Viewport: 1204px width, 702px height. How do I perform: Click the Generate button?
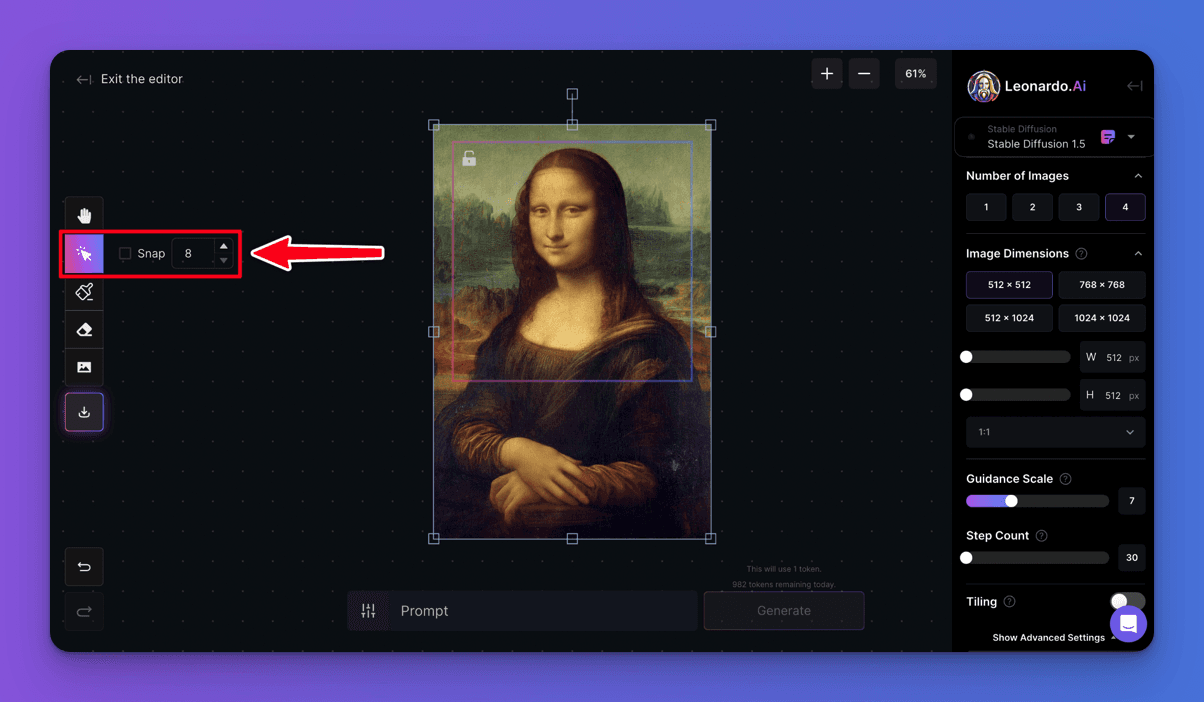[x=784, y=611]
